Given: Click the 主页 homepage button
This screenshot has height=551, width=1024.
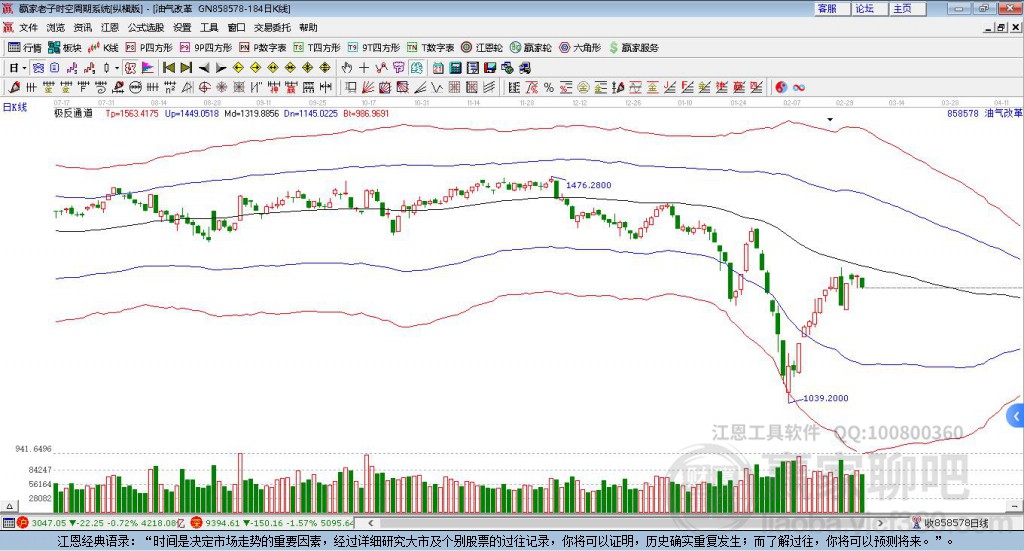Looking at the screenshot, I should 907,8.
